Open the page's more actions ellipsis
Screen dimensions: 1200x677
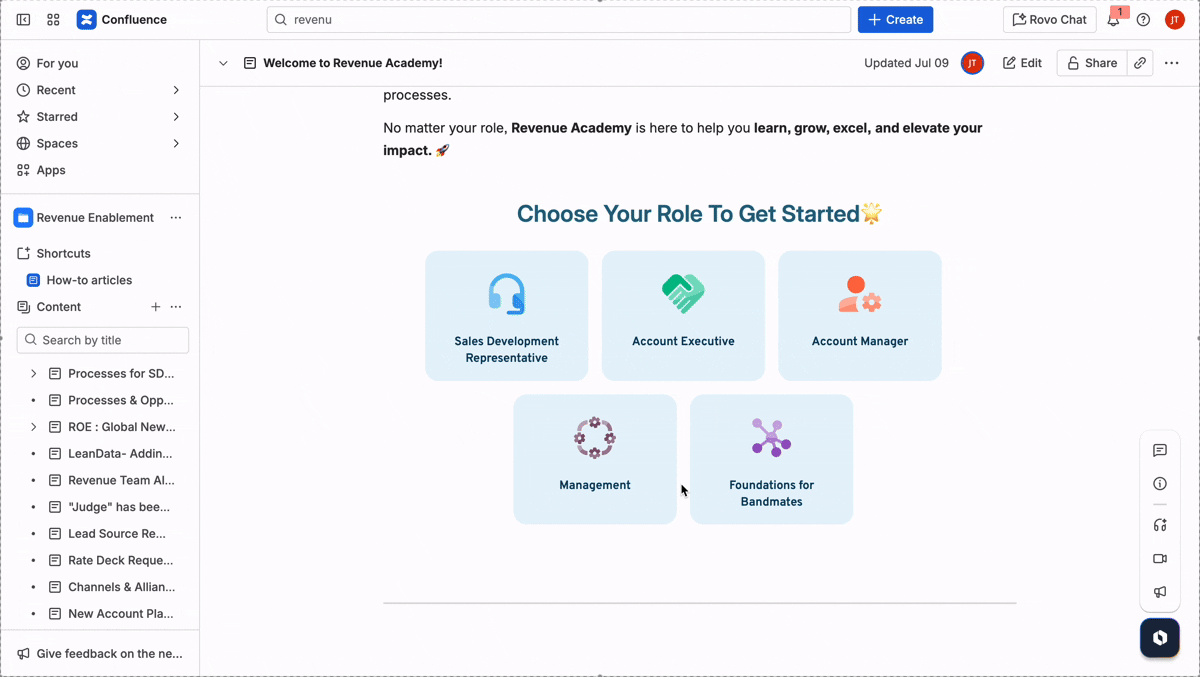coord(1172,63)
